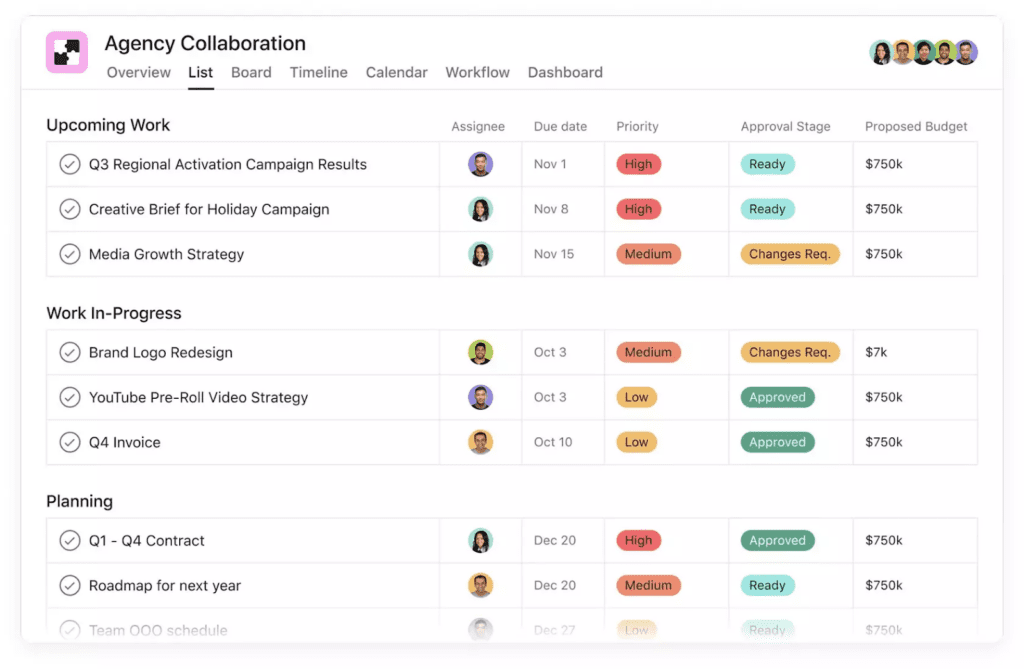The image size is (1024, 669).
Task: Open the Approval Stage dropdown on YouTube Pre-Roll Video Strategy
Action: click(x=777, y=397)
